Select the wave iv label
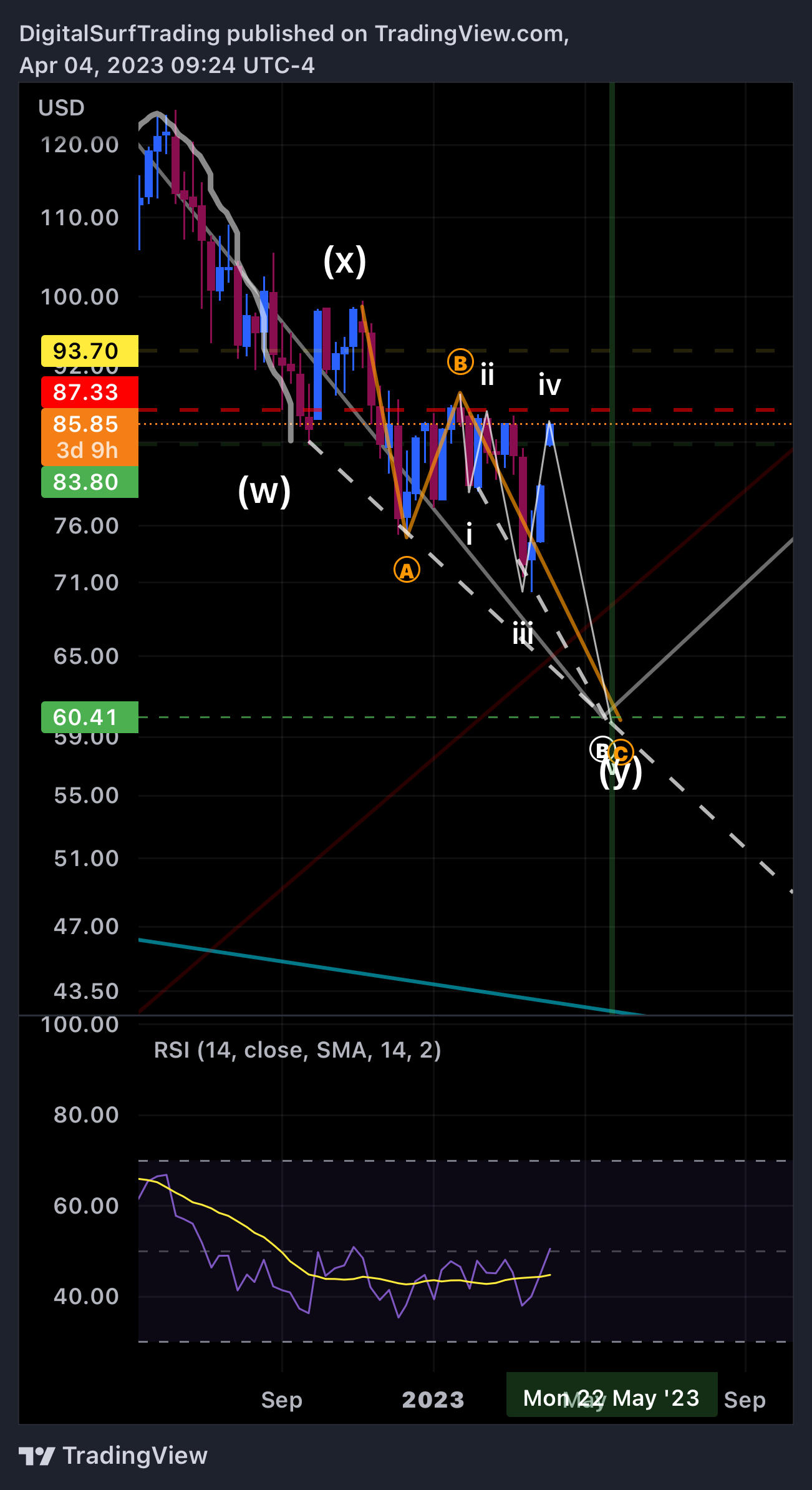This screenshot has width=812, height=1490. click(x=549, y=385)
